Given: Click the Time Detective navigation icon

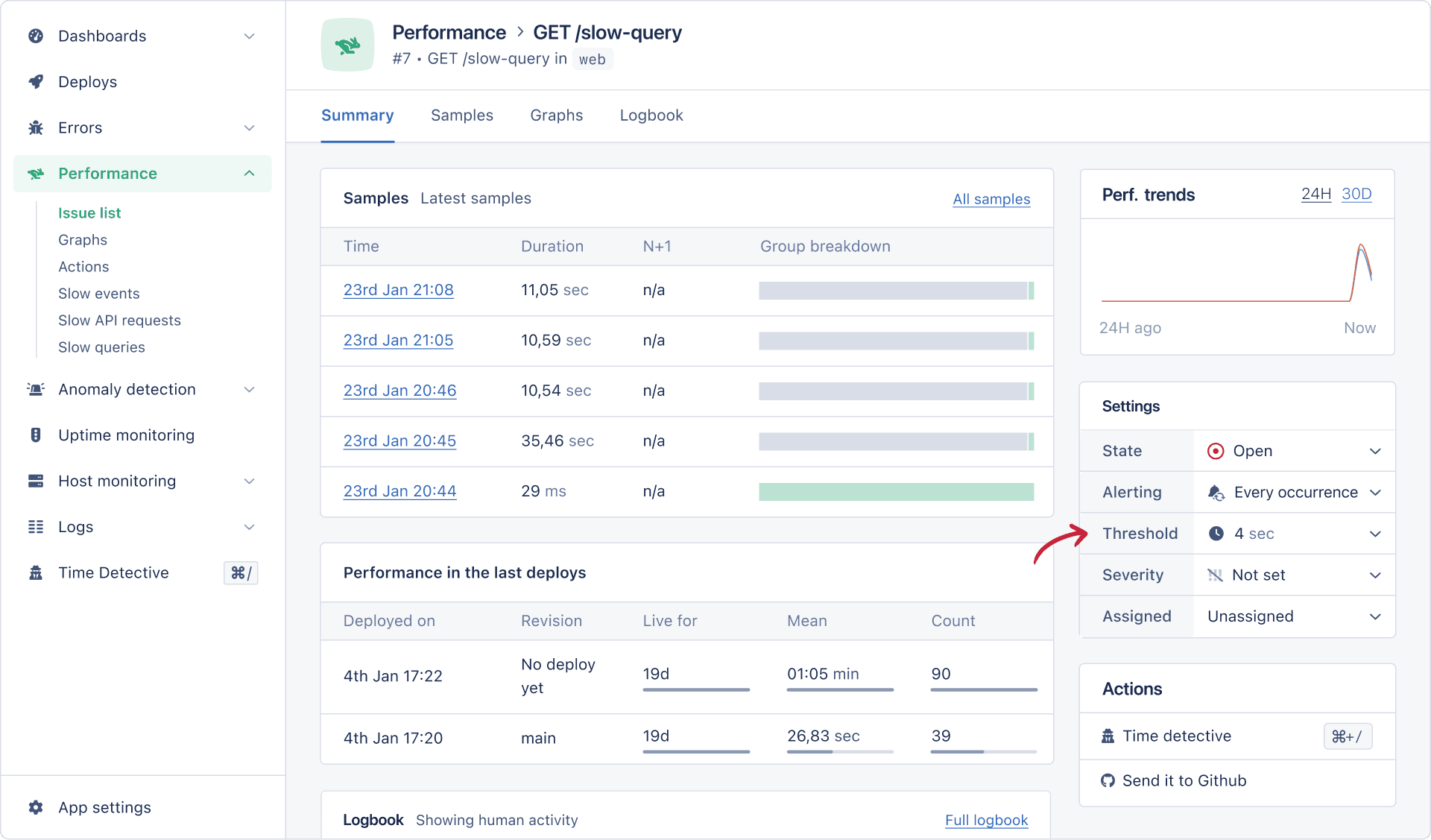Looking at the screenshot, I should [37, 573].
